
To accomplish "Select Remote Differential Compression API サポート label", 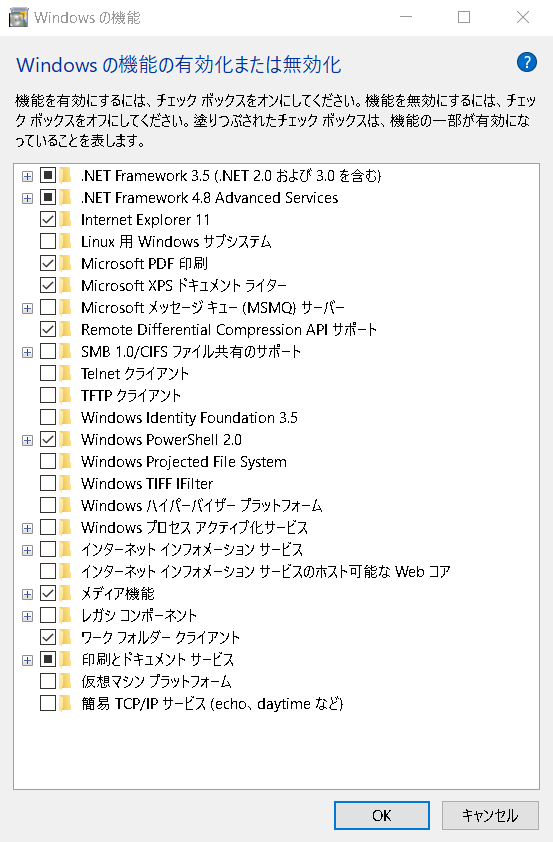I will tap(229, 330).
